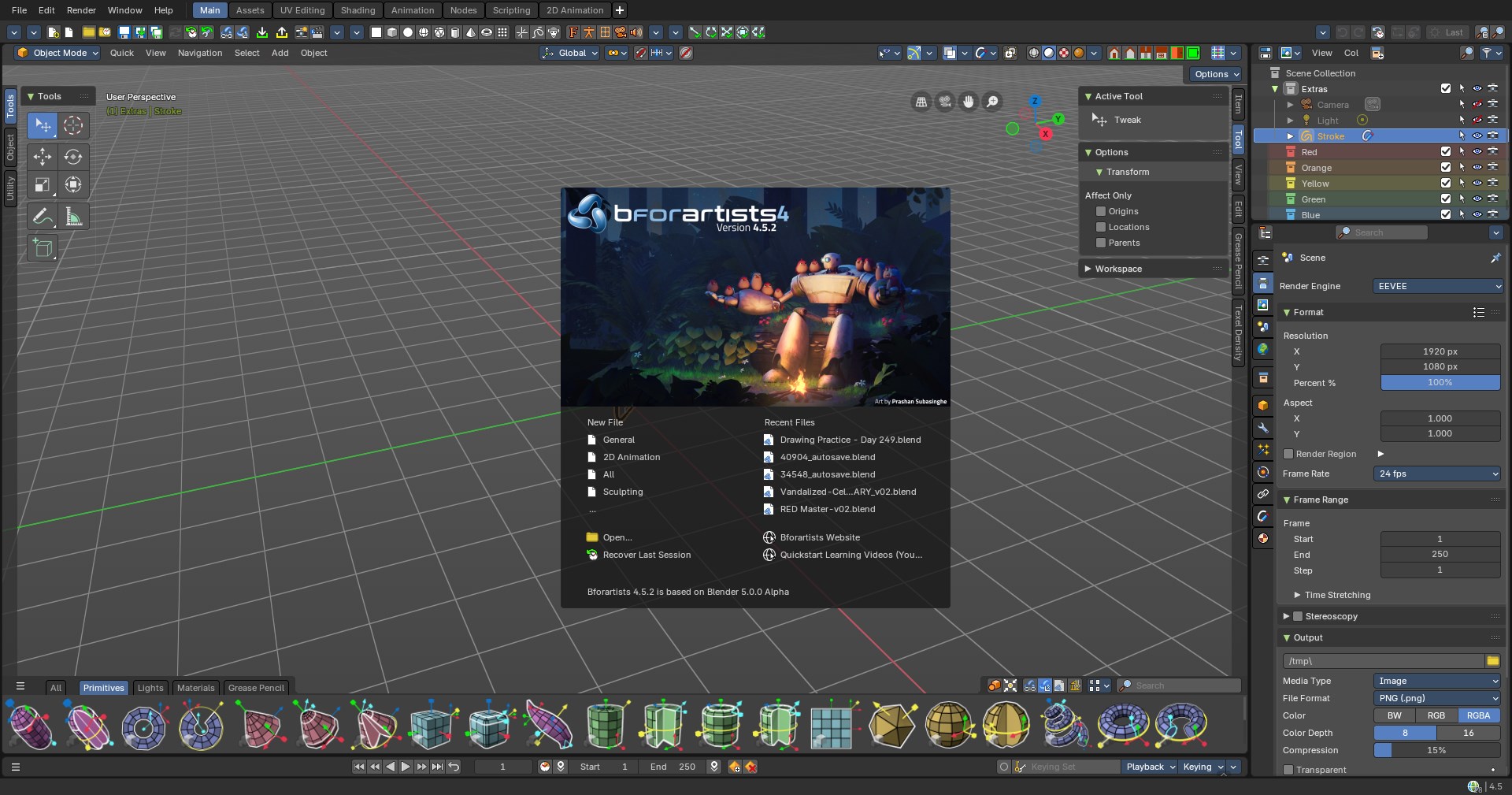The height and width of the screenshot is (795, 1512).
Task: Open the Bforartists Website link
Action: pos(820,537)
